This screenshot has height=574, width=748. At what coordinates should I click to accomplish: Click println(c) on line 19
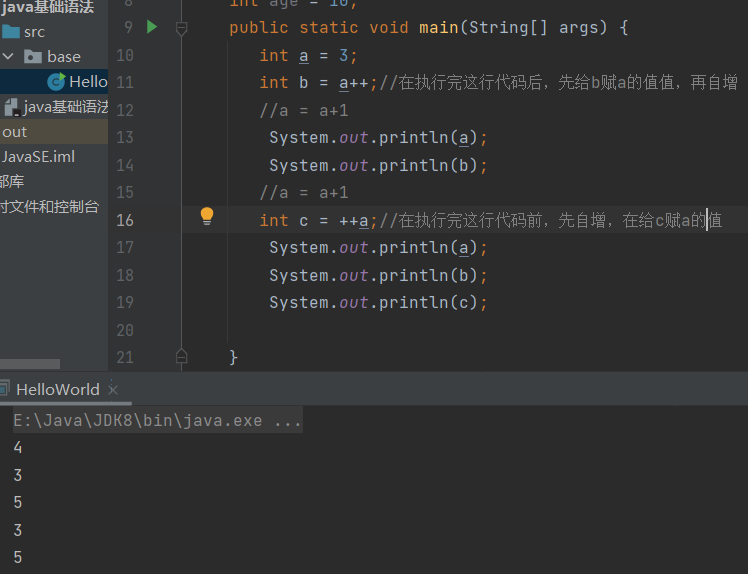(378, 303)
